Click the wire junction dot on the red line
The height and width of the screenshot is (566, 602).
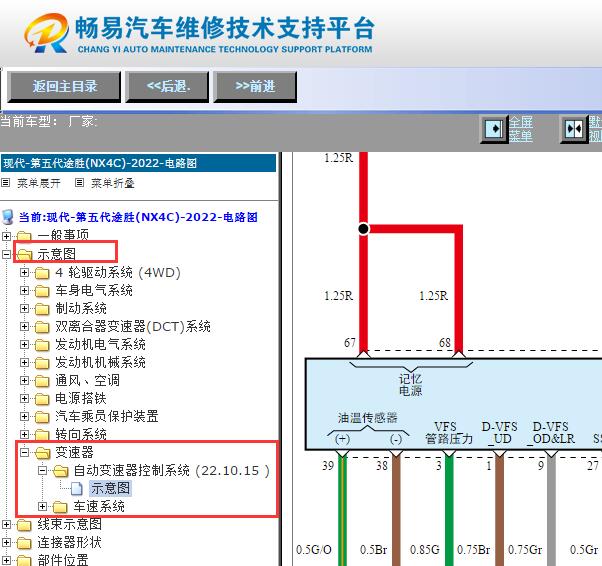pyautogui.click(x=363, y=229)
